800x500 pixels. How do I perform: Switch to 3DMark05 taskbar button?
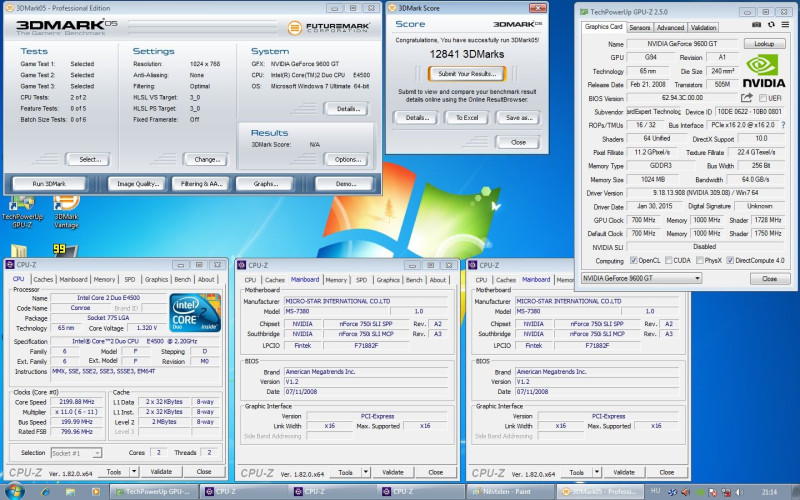[601, 492]
